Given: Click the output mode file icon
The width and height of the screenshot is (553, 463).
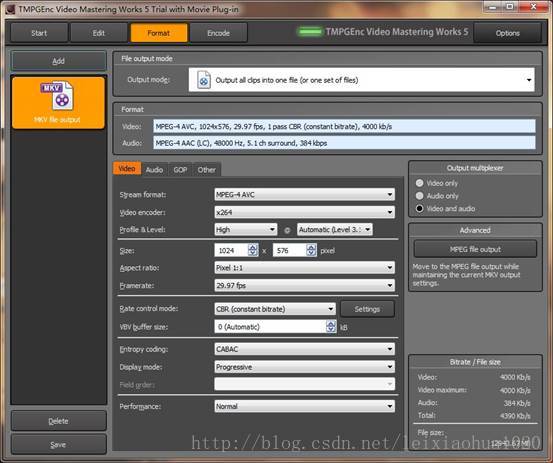Looking at the screenshot, I should click(204, 80).
